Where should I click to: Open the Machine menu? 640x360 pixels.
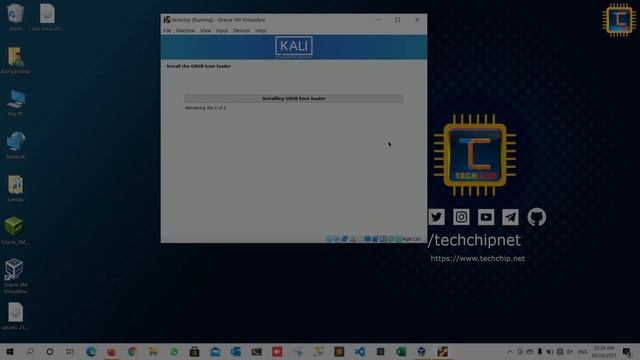pyautogui.click(x=185, y=31)
